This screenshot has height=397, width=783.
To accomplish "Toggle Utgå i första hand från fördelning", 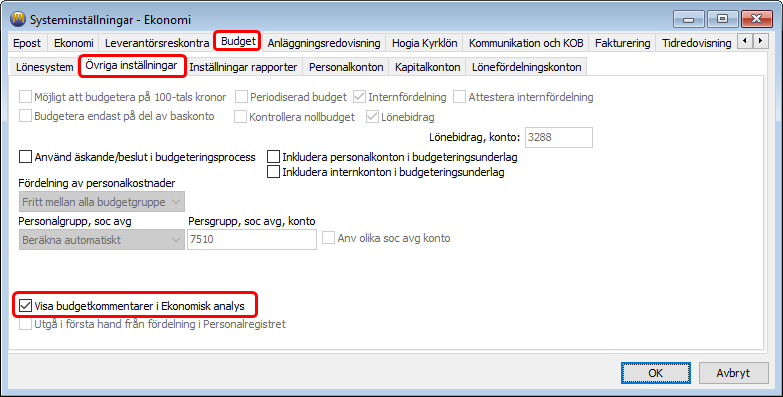I will tap(25, 324).
